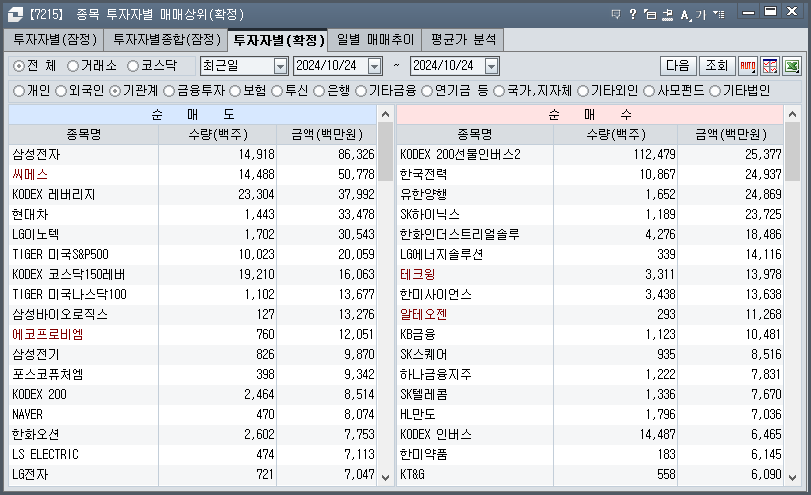Click the 순매도 금액(백만원) column header
Screen dimensions: 811x495
click(326, 134)
